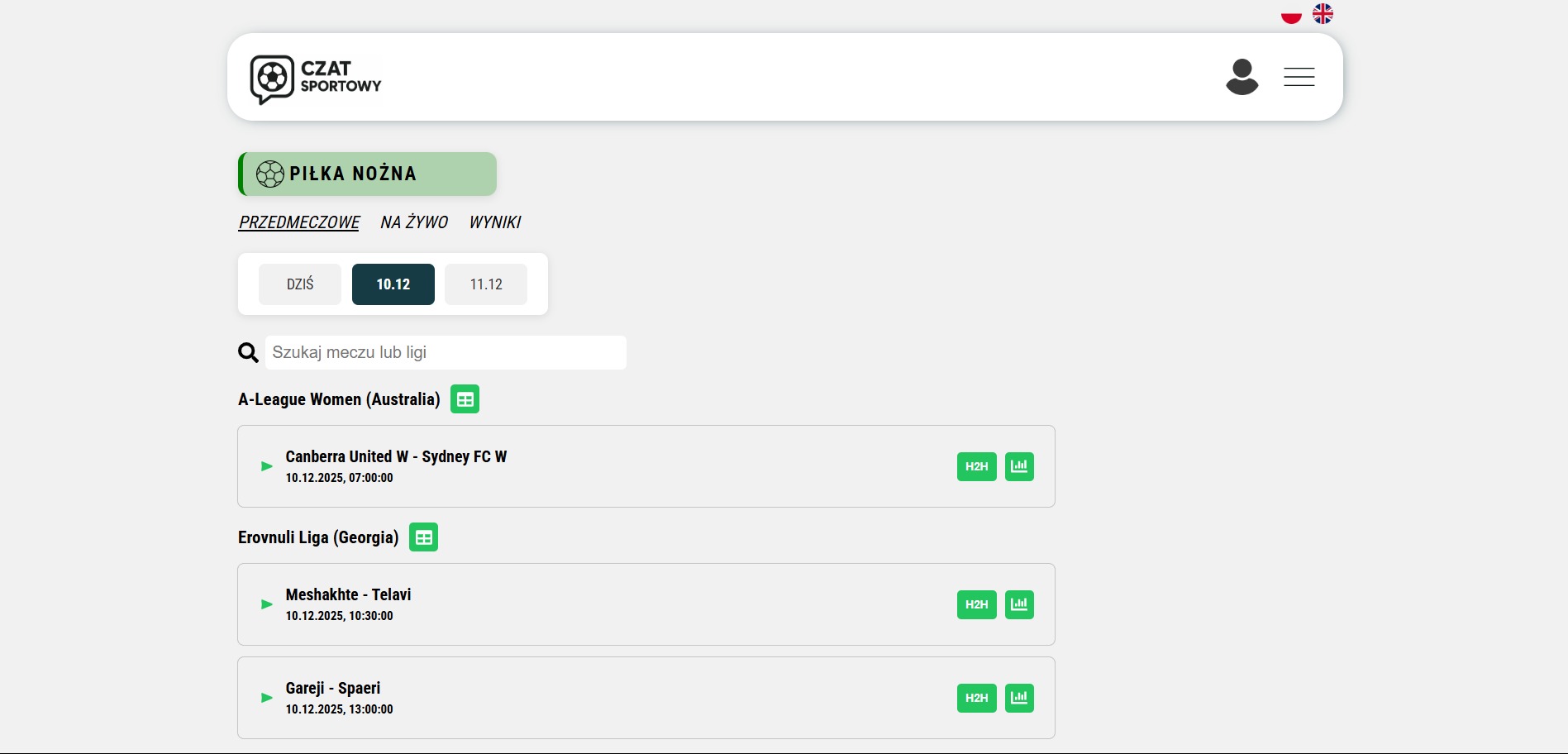
Task: Expand the Meshakhte - Telavi match row
Action: pos(267,604)
